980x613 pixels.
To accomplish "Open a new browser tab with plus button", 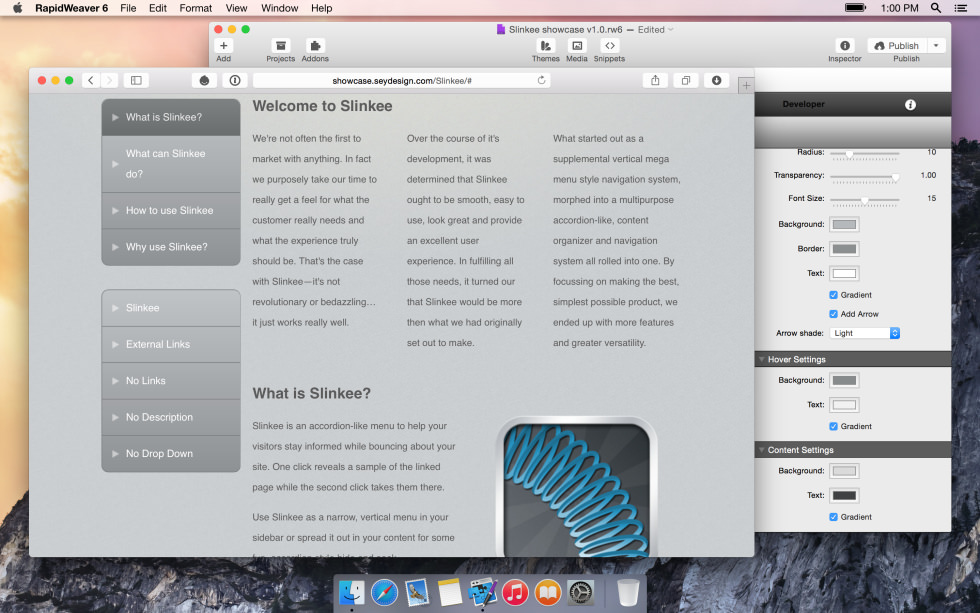I will tap(746, 86).
